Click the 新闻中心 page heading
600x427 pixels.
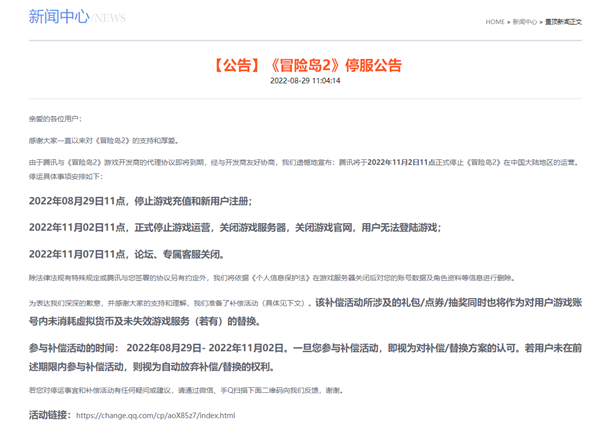coord(59,17)
